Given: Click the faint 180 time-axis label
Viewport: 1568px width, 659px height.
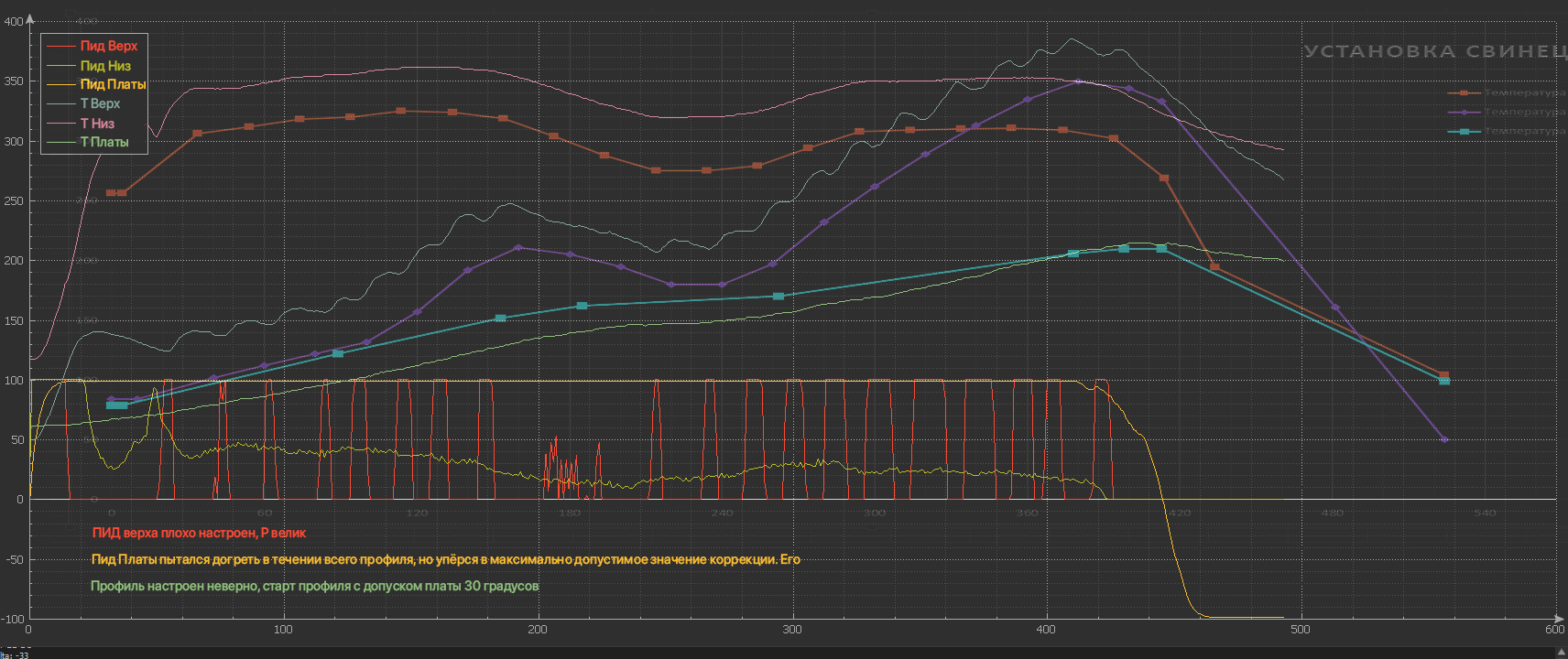Looking at the screenshot, I should tap(570, 513).
